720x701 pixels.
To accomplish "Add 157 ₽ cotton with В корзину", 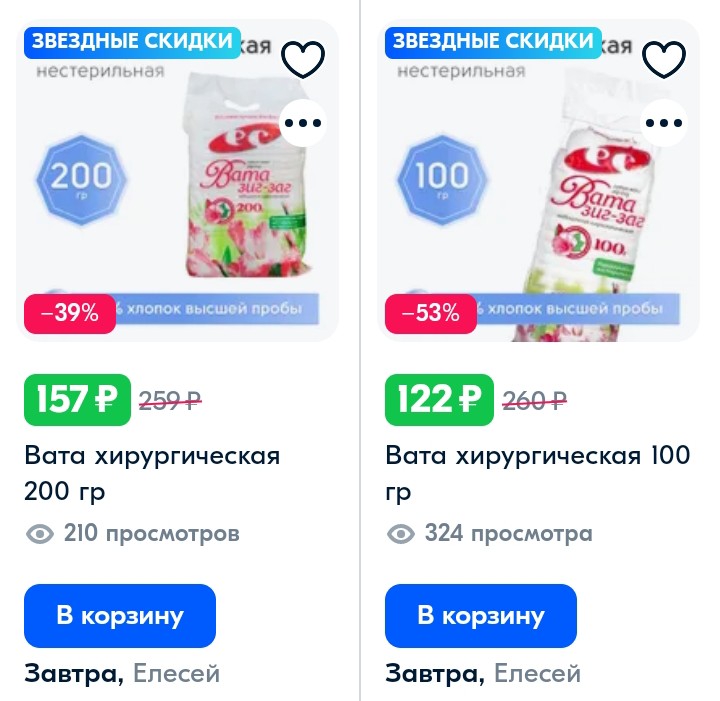I will (120, 616).
